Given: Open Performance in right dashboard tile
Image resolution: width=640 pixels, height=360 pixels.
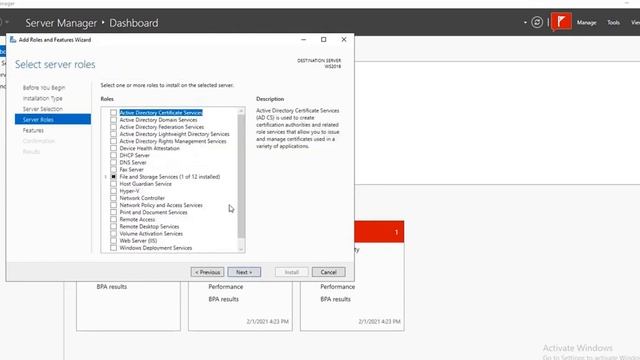Looking at the screenshot, I should tap(338, 287).
